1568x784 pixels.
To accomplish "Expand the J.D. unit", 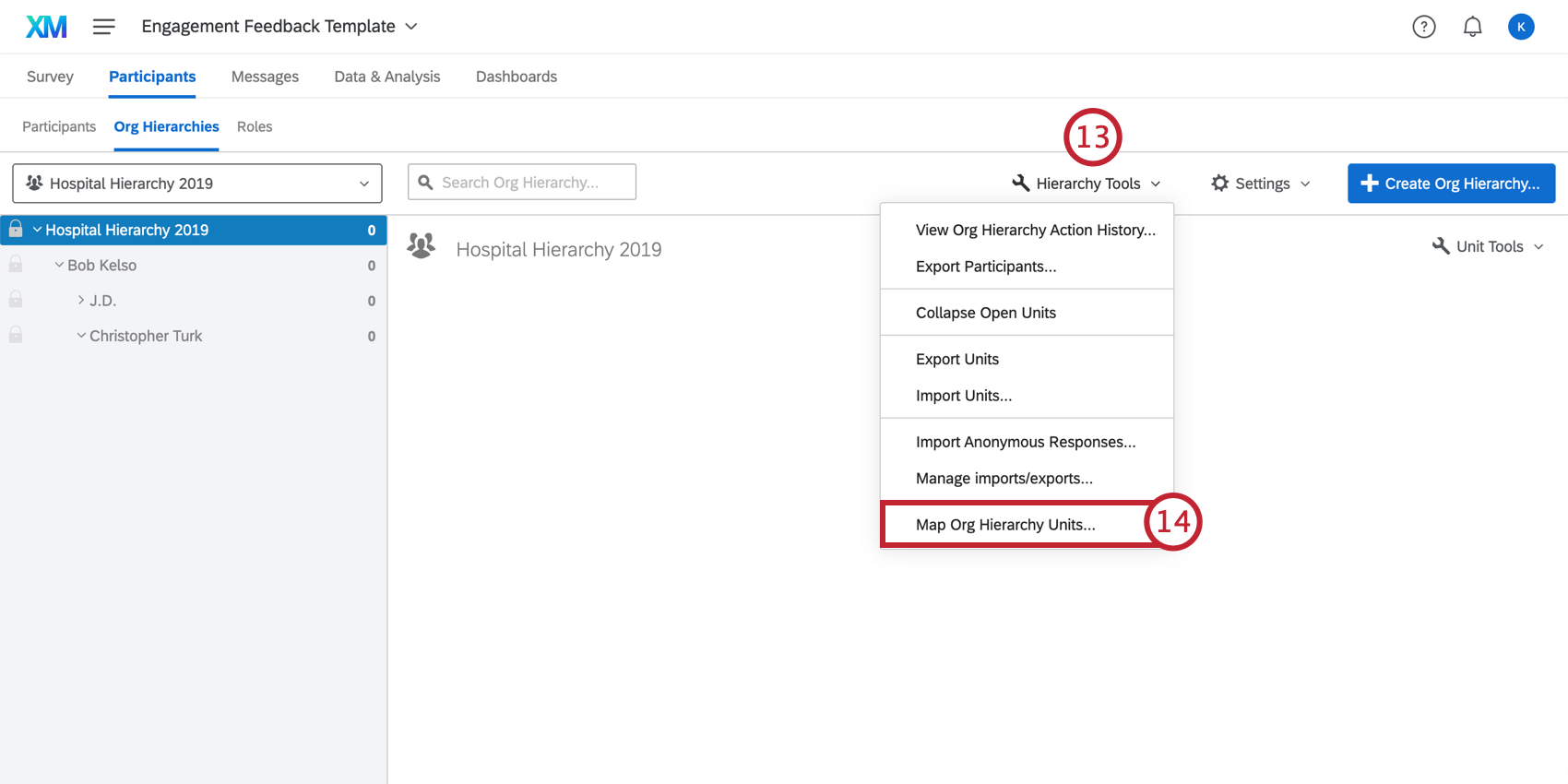I will [x=81, y=300].
